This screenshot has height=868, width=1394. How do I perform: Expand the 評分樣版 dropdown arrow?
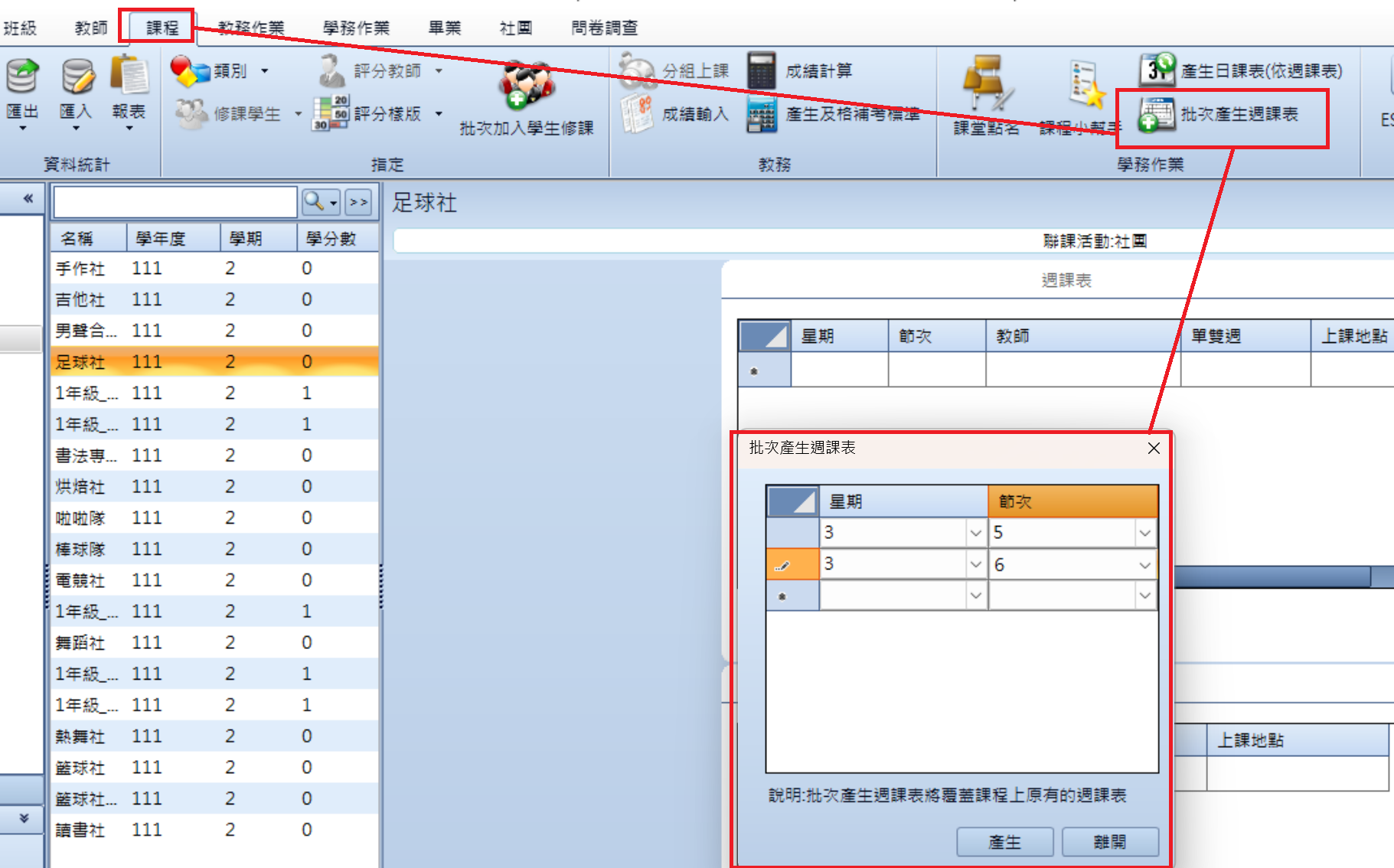439,114
